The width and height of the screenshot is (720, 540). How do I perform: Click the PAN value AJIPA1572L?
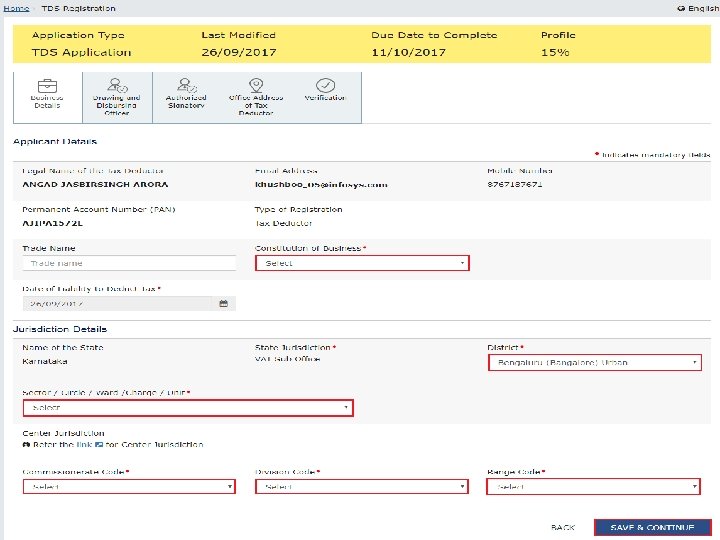(x=52, y=223)
